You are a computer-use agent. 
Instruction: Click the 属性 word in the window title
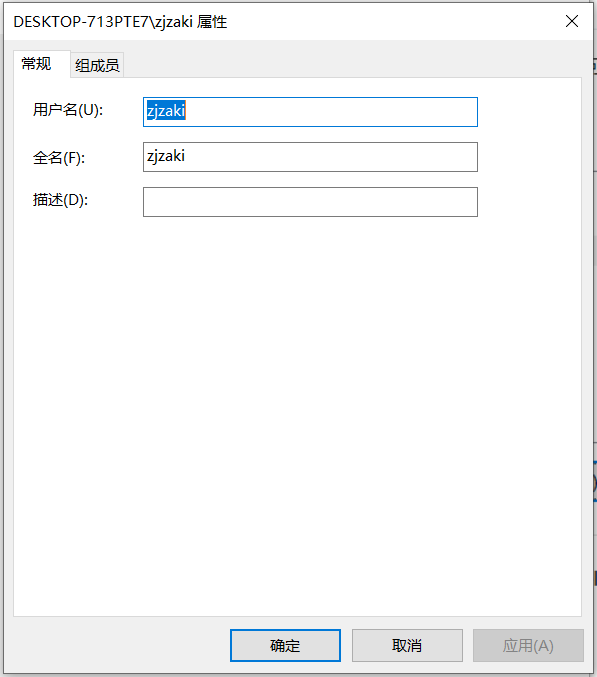212,22
